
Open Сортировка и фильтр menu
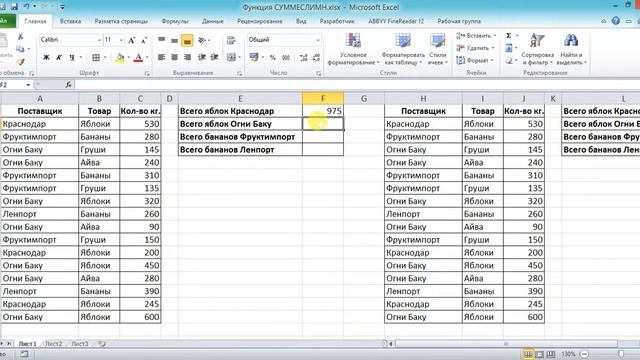538,49
